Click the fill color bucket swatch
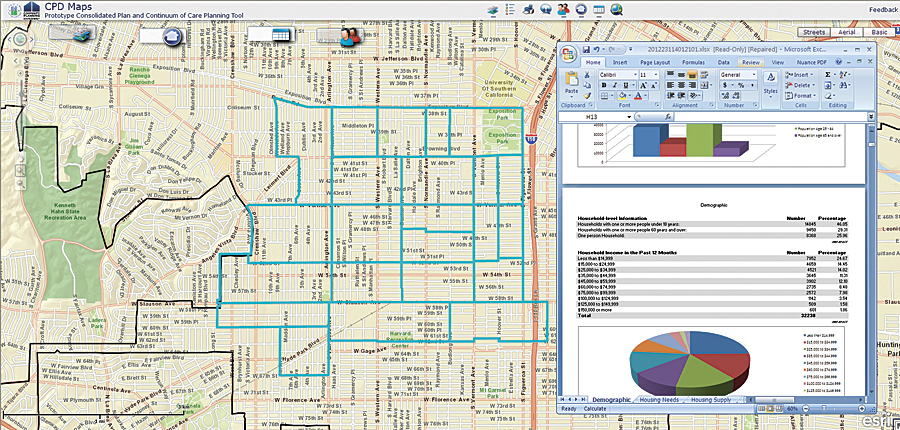This screenshot has width=900, height=430. click(622, 95)
